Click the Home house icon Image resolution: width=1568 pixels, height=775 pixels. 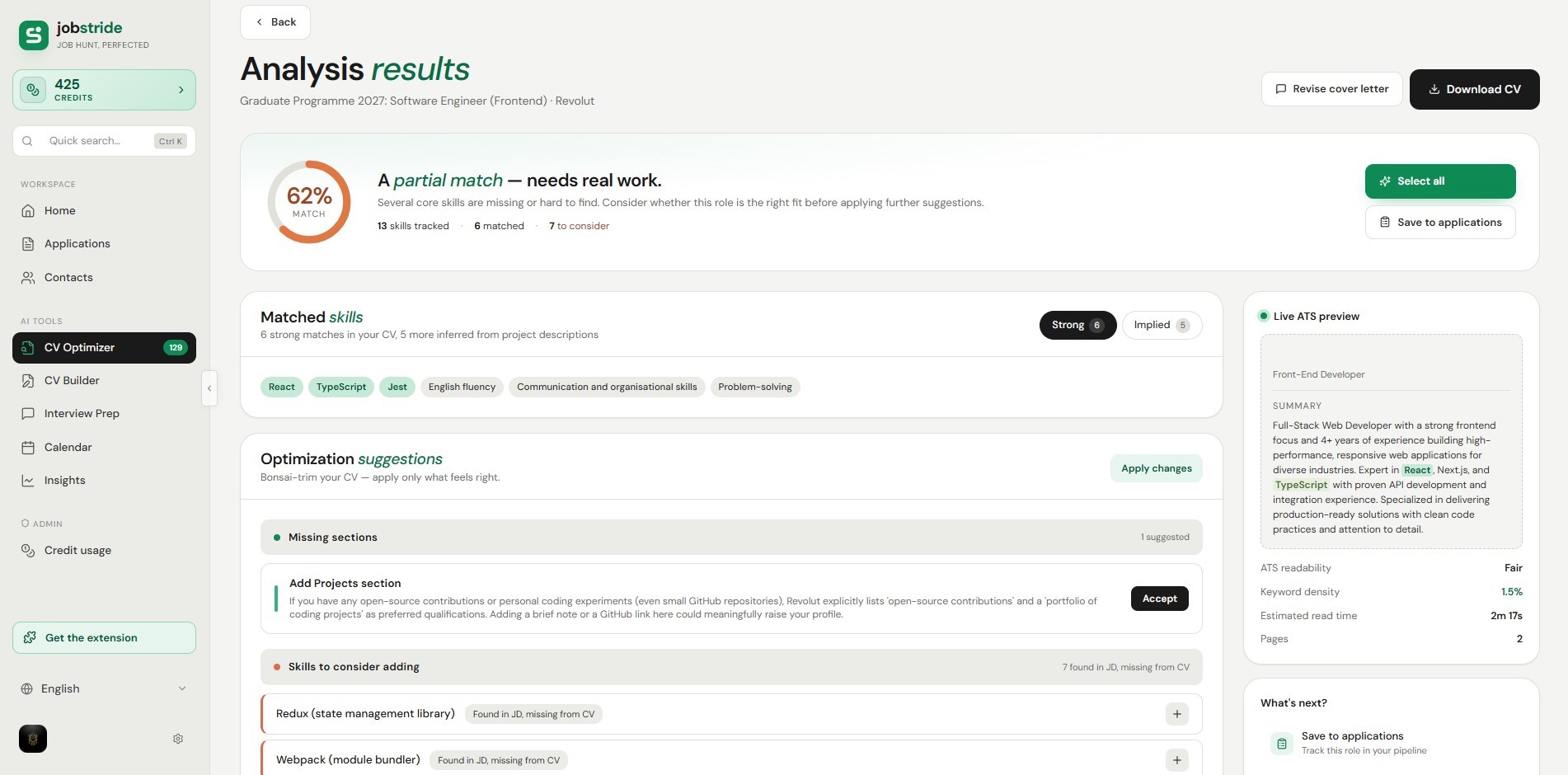(x=28, y=211)
